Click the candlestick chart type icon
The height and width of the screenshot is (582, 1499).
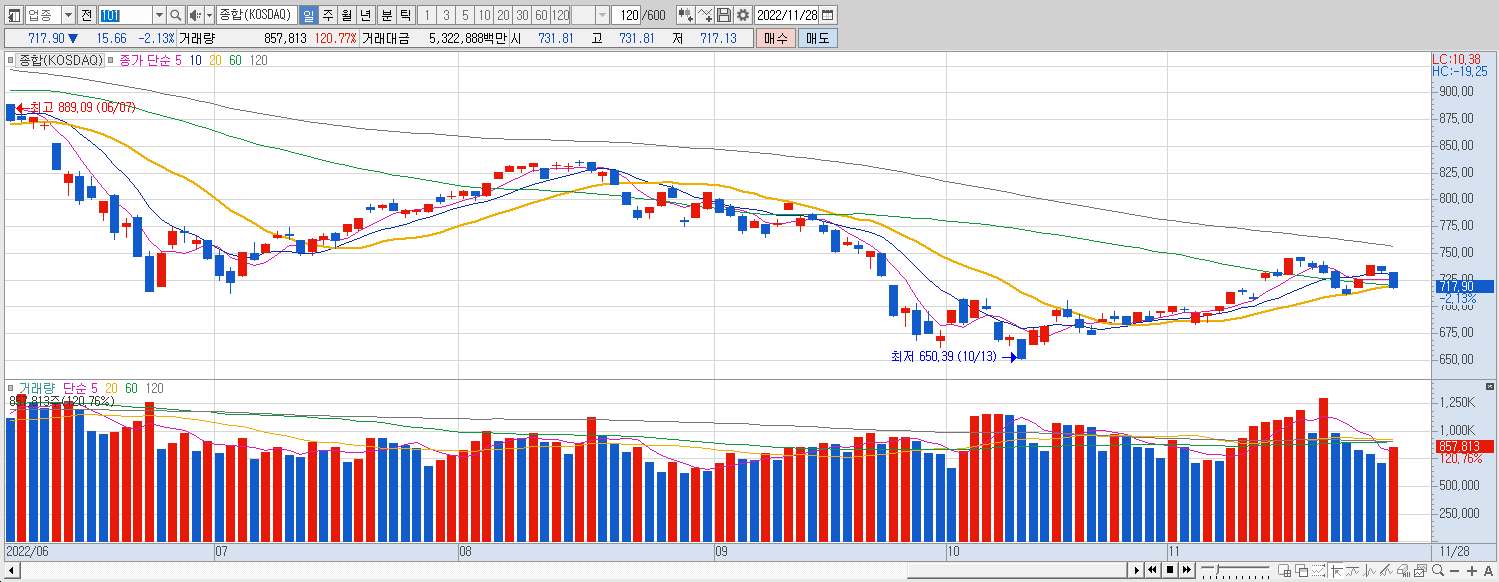click(x=685, y=15)
